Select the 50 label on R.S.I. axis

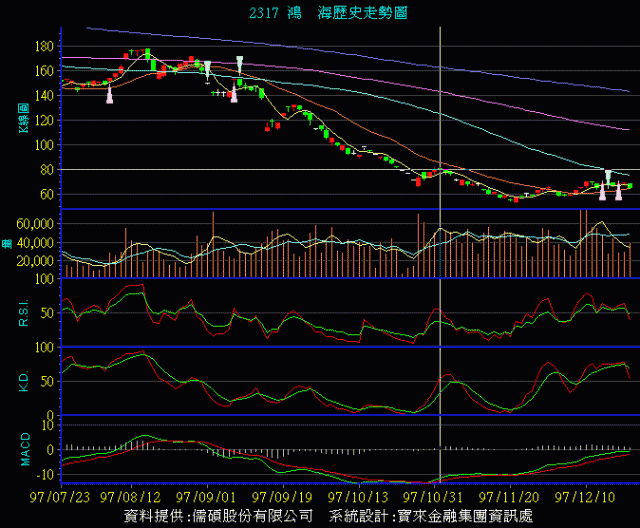pyautogui.click(x=47, y=313)
